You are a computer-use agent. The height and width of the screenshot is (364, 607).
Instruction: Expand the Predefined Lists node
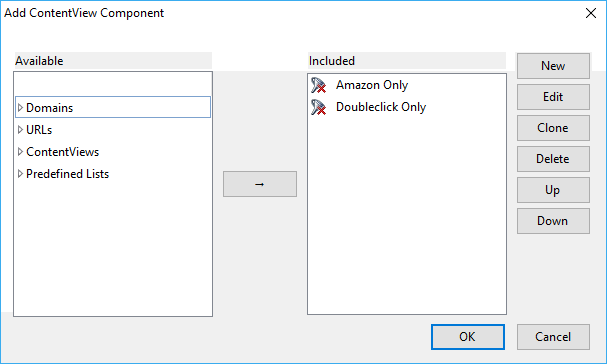(21, 173)
